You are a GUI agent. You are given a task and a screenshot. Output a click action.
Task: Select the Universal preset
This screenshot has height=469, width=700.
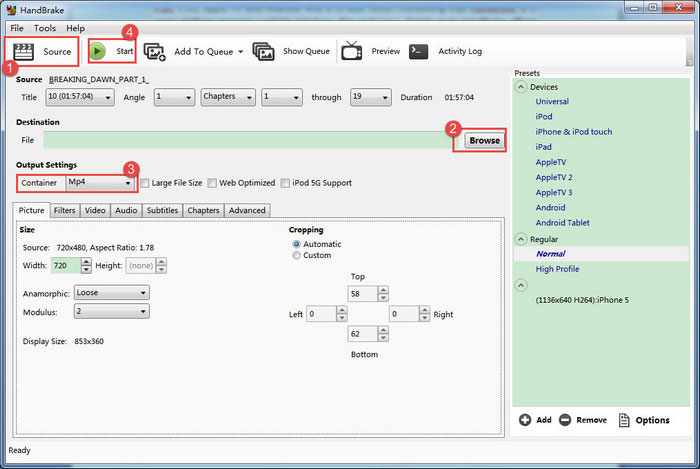(552, 101)
